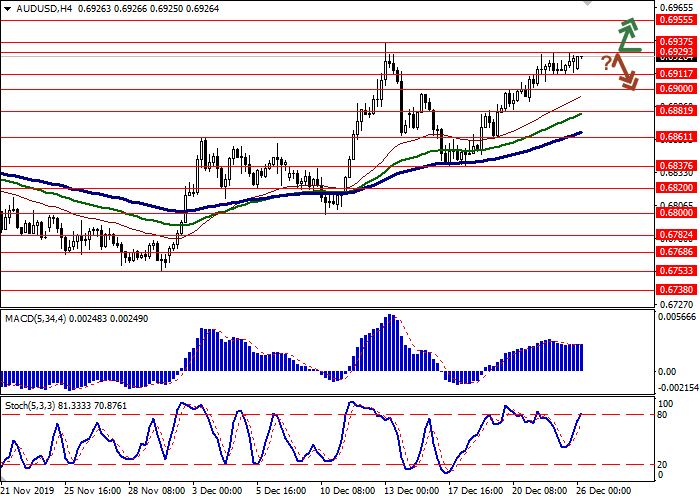700x500 pixels.
Task: Click the red question mark
Action: click(x=606, y=63)
